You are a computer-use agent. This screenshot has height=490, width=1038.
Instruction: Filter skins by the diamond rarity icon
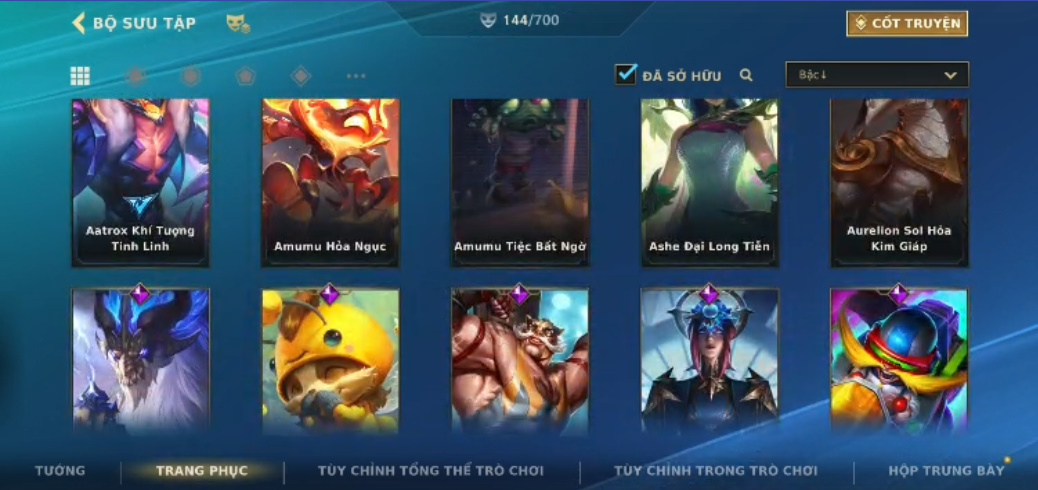301,76
